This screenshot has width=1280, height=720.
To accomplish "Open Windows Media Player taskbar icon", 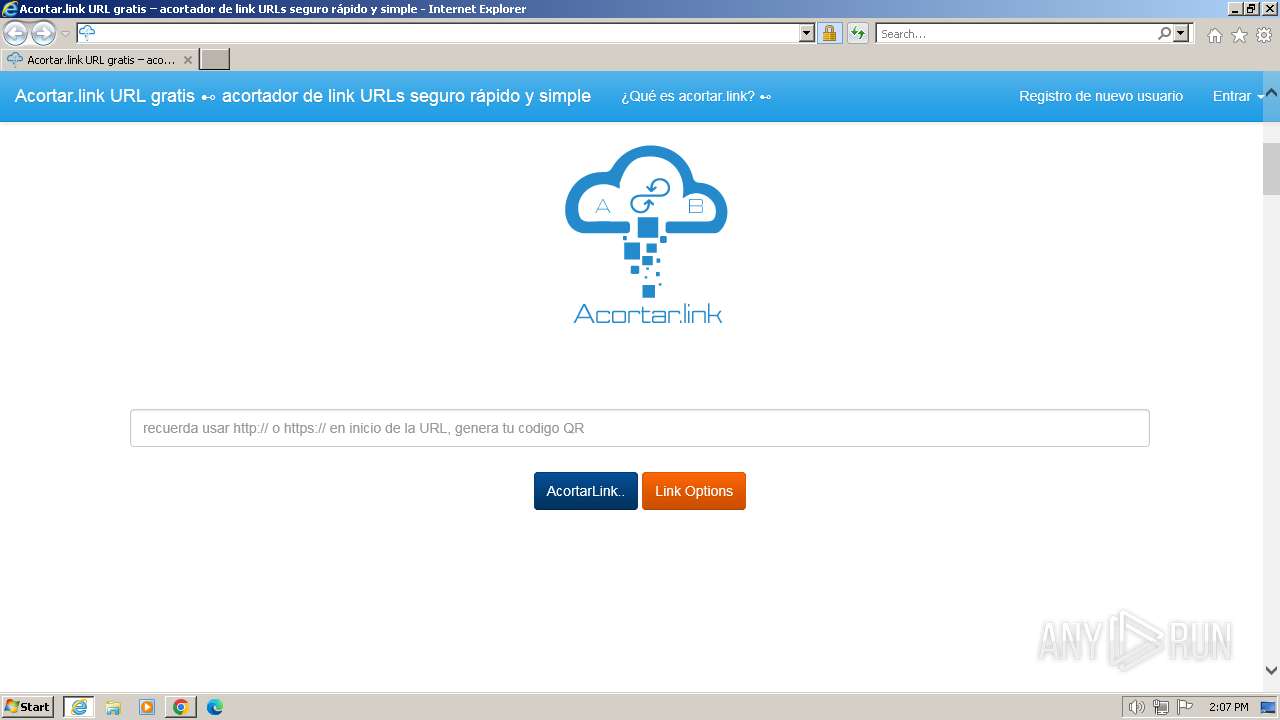I will (x=147, y=707).
